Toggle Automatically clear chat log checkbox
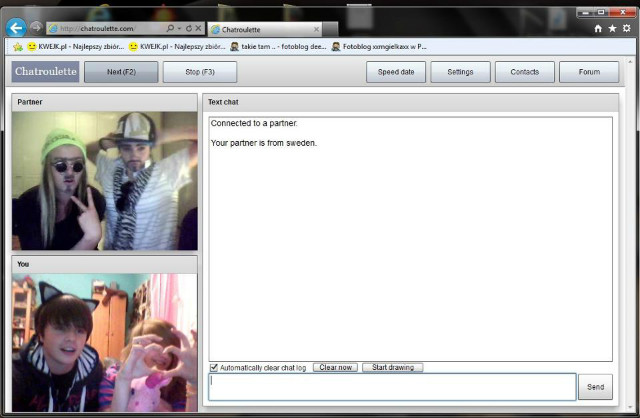The image size is (640, 418). tap(214, 368)
